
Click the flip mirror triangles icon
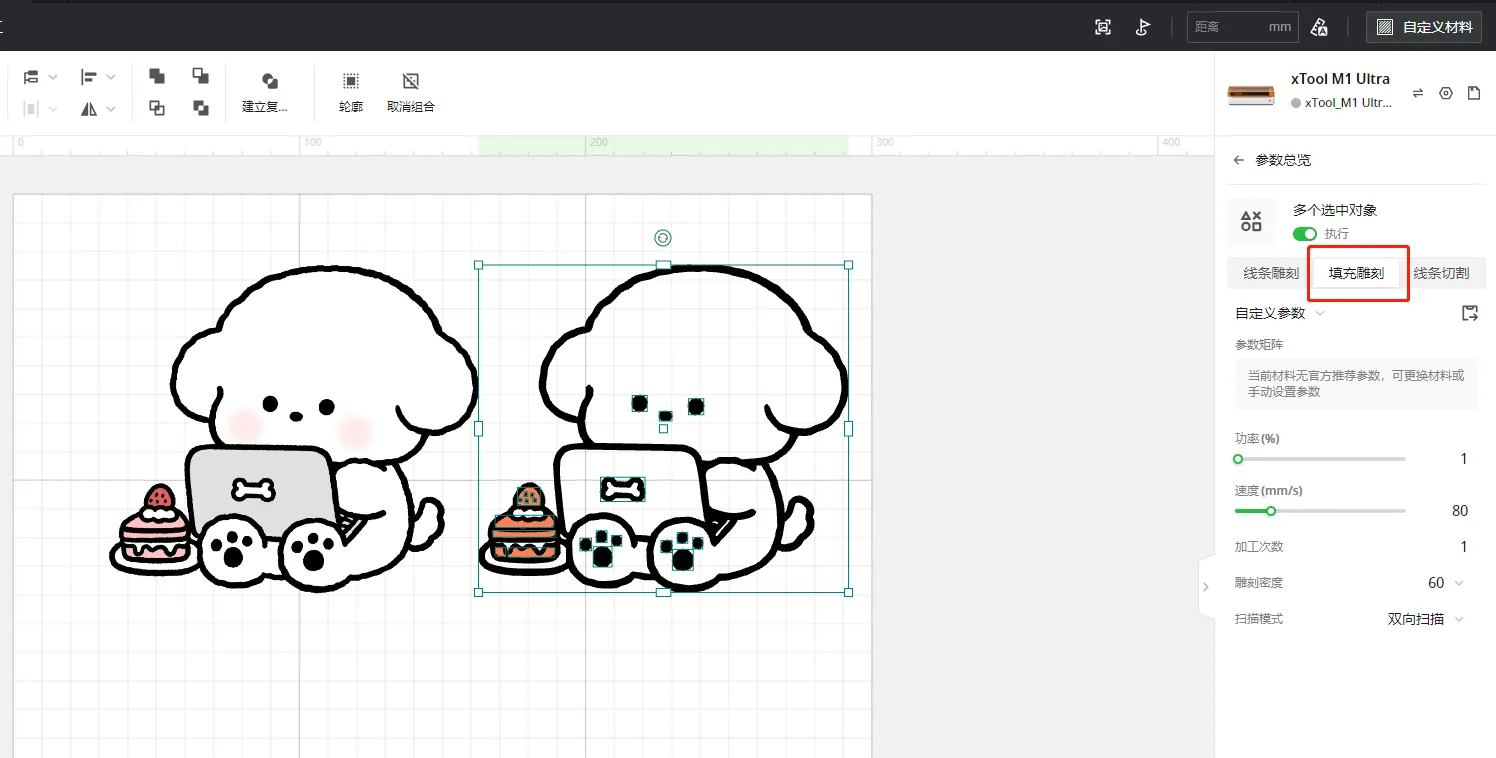[x=89, y=109]
